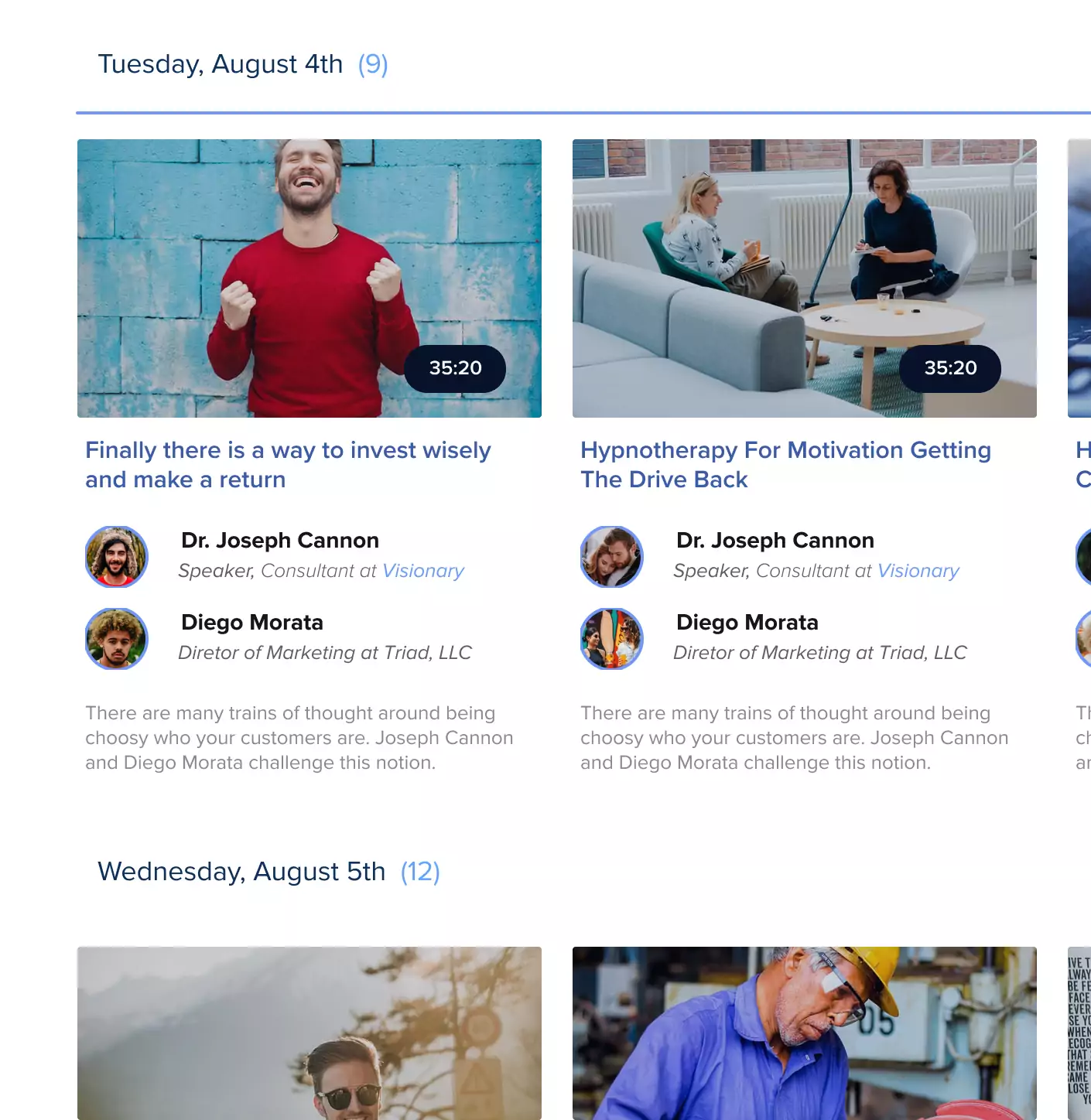Open the laughing man in red sweater video thumbnail
The width and height of the screenshot is (1091, 1120).
point(310,278)
